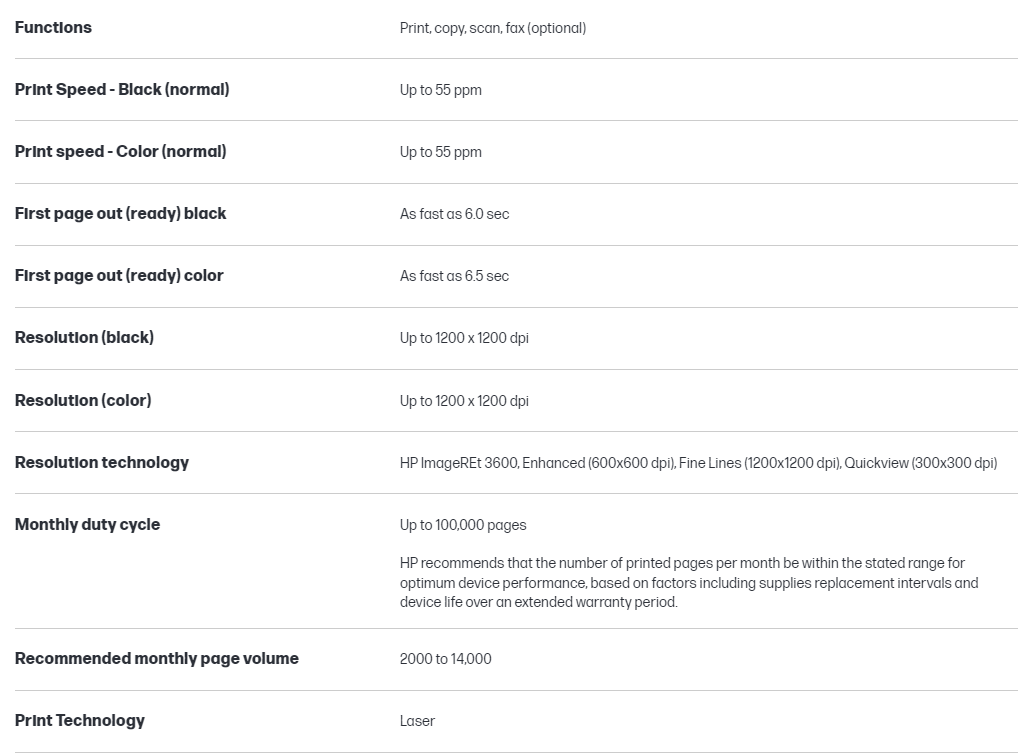Image resolution: width=1033 pixels, height=756 pixels.
Task: Click the "Up to 55 ppm" black speed value
Action: [441, 90]
